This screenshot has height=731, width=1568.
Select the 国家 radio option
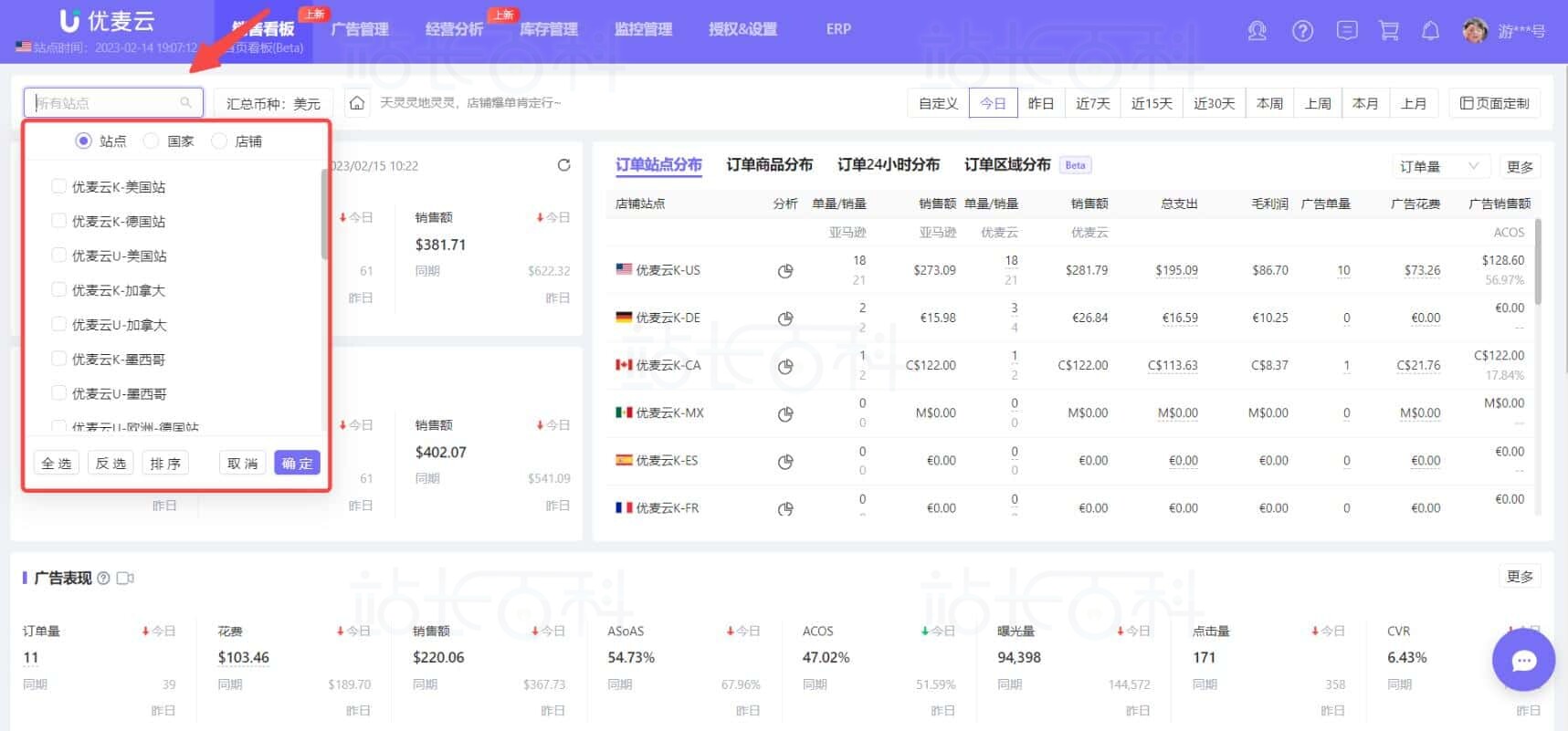151,141
